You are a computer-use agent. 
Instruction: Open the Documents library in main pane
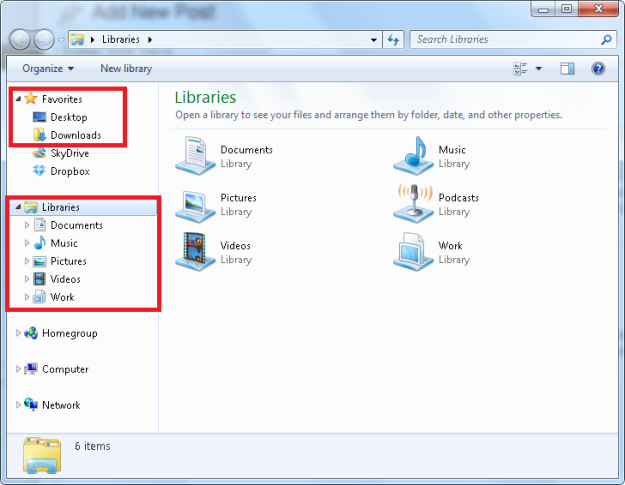224,156
